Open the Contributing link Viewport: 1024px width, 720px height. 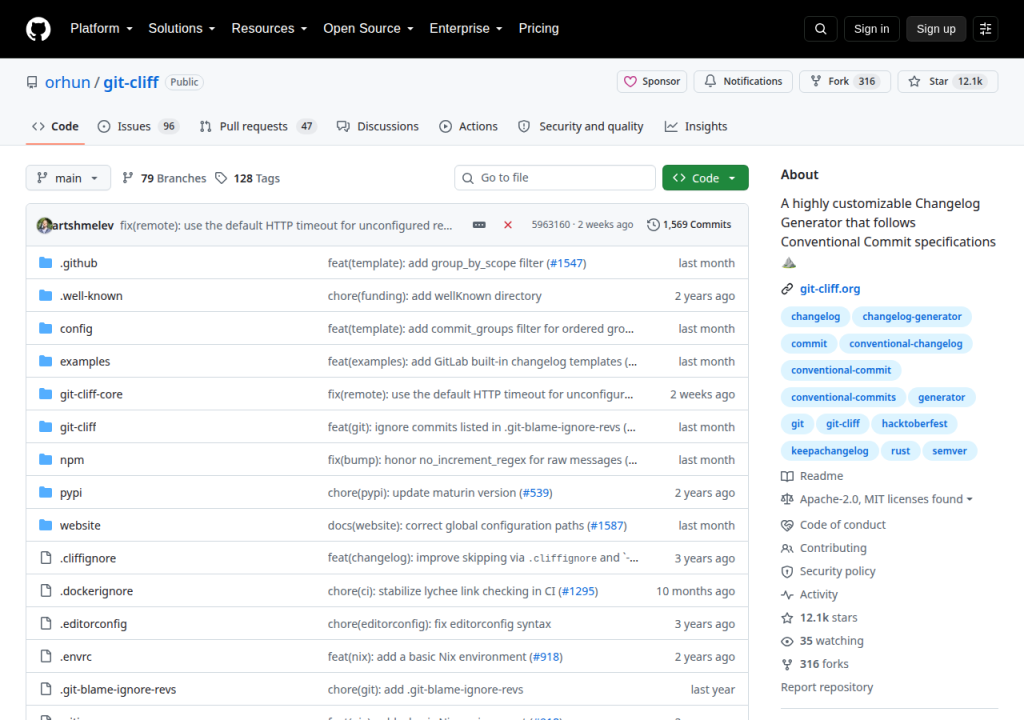833,548
